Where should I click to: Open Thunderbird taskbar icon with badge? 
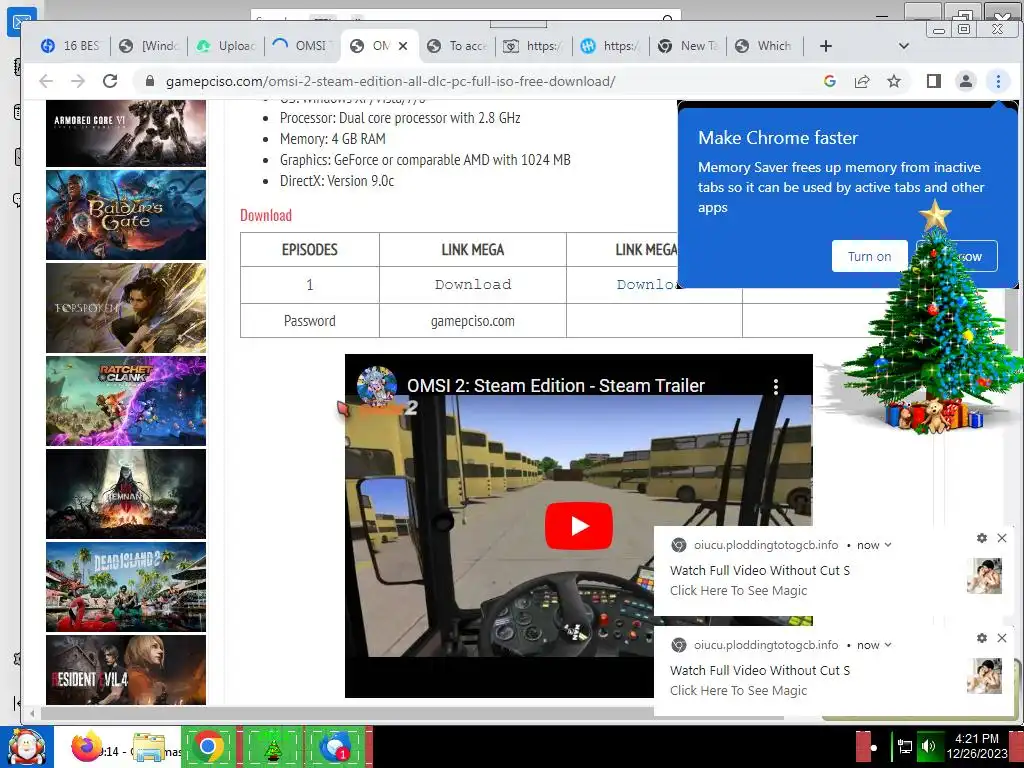click(x=335, y=746)
